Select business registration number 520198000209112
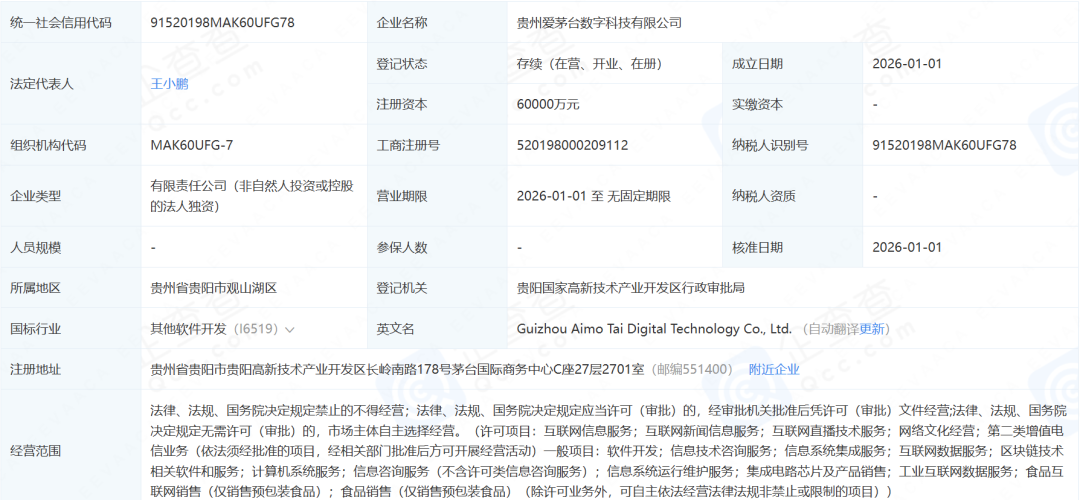This screenshot has height=500, width=1080. click(572, 145)
